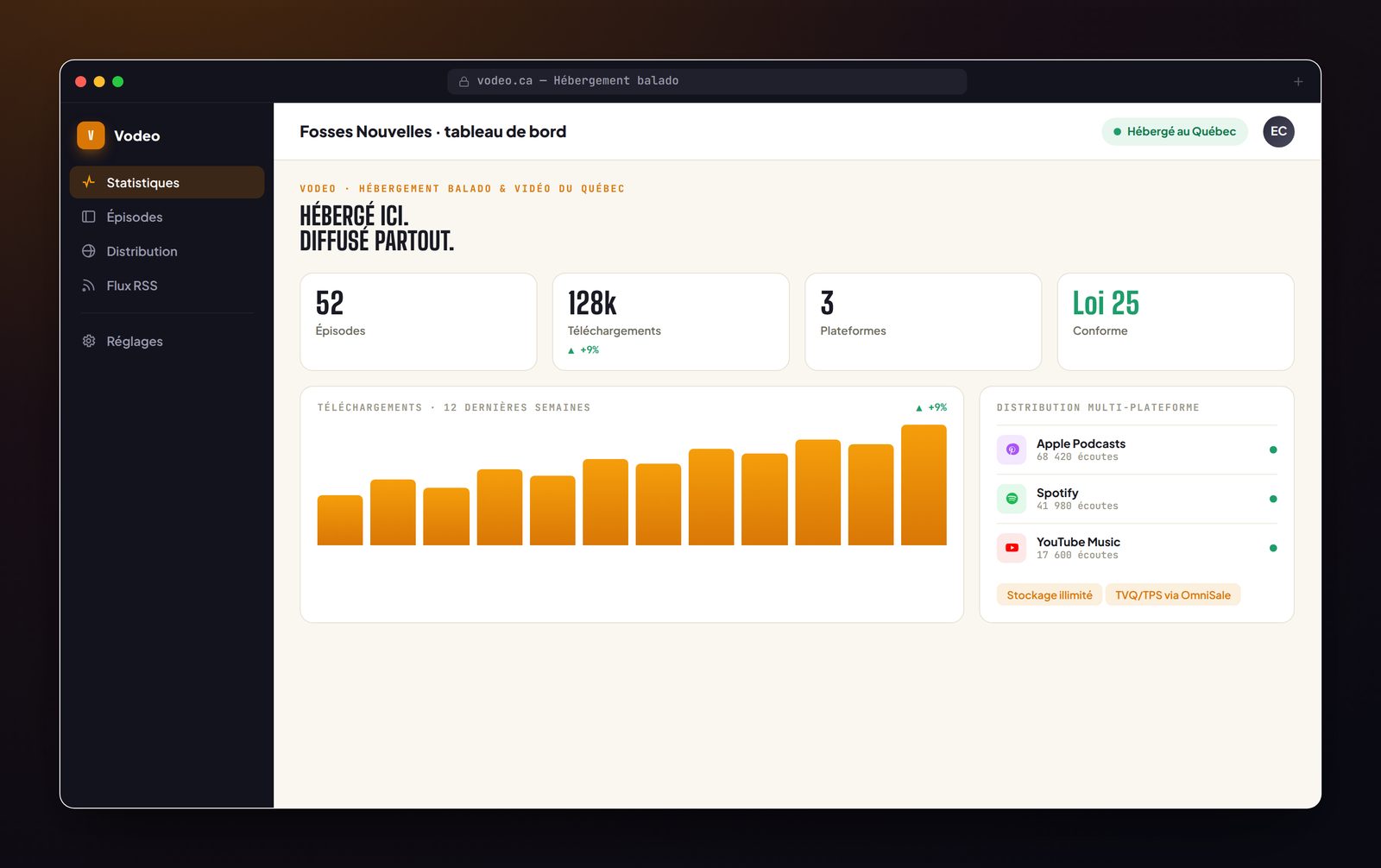Click the Spotify row label
The height and width of the screenshot is (868, 1381).
pos(1057,493)
